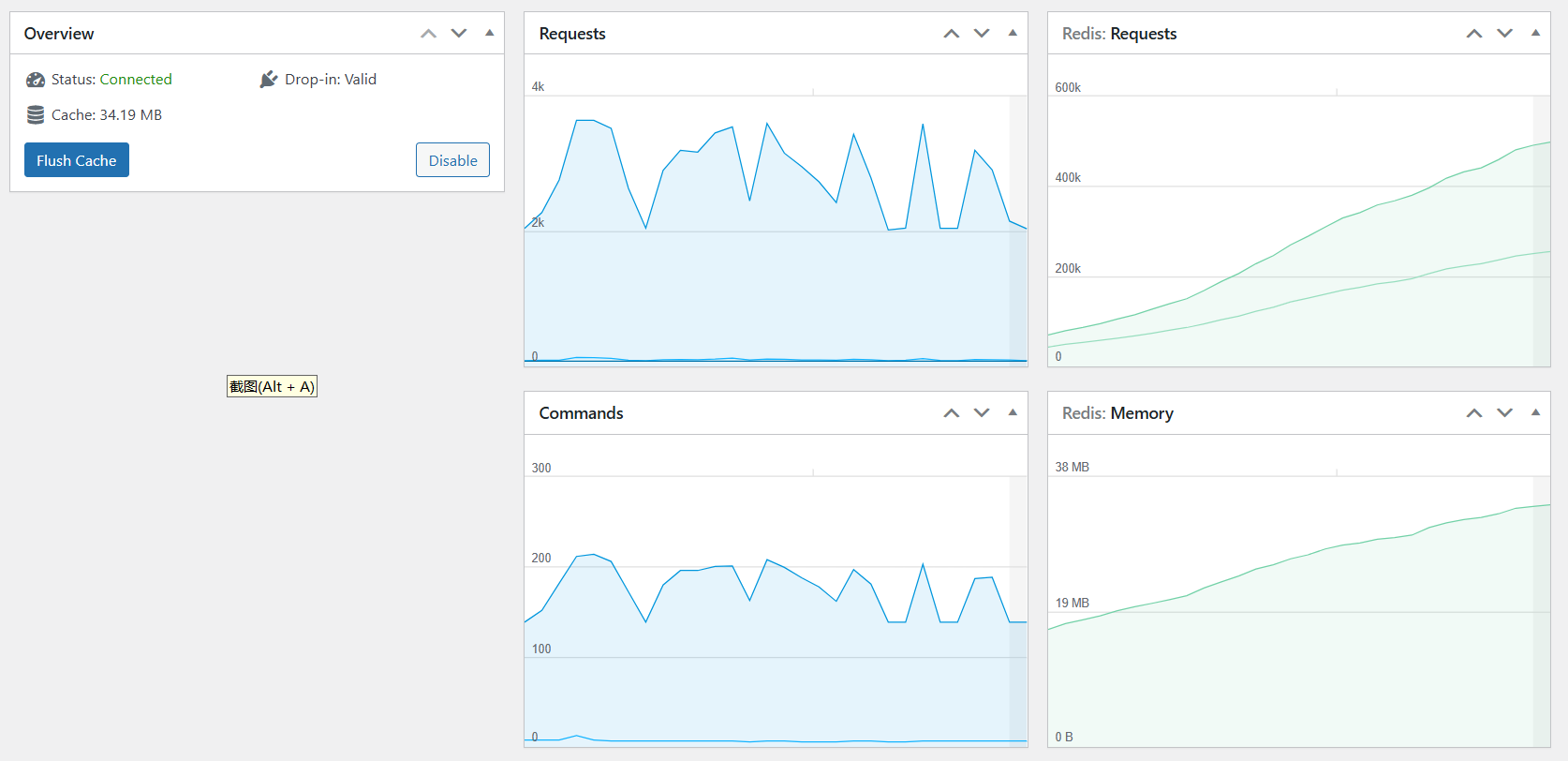Move Requests panel up with arrow
This screenshot has height=761, width=1568.
click(x=952, y=34)
